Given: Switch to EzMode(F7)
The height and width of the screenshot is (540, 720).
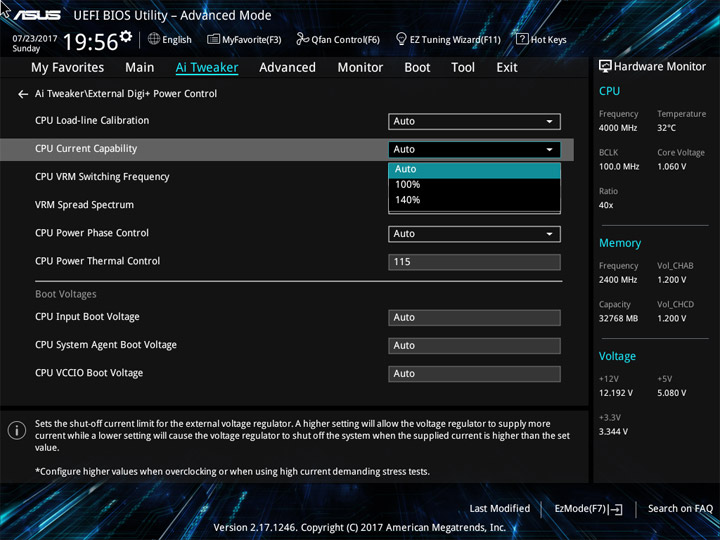Looking at the screenshot, I should click(588, 509).
